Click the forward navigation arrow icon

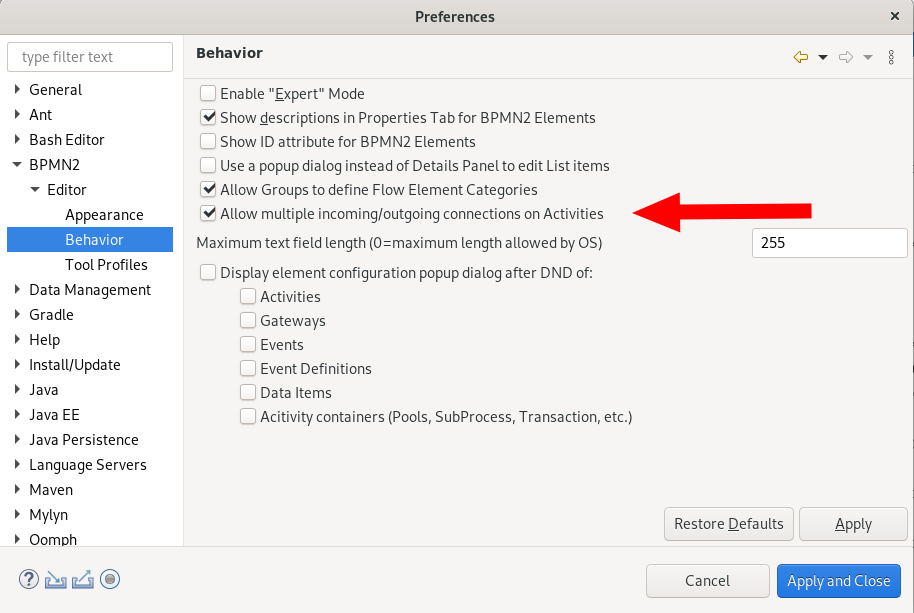pos(846,57)
